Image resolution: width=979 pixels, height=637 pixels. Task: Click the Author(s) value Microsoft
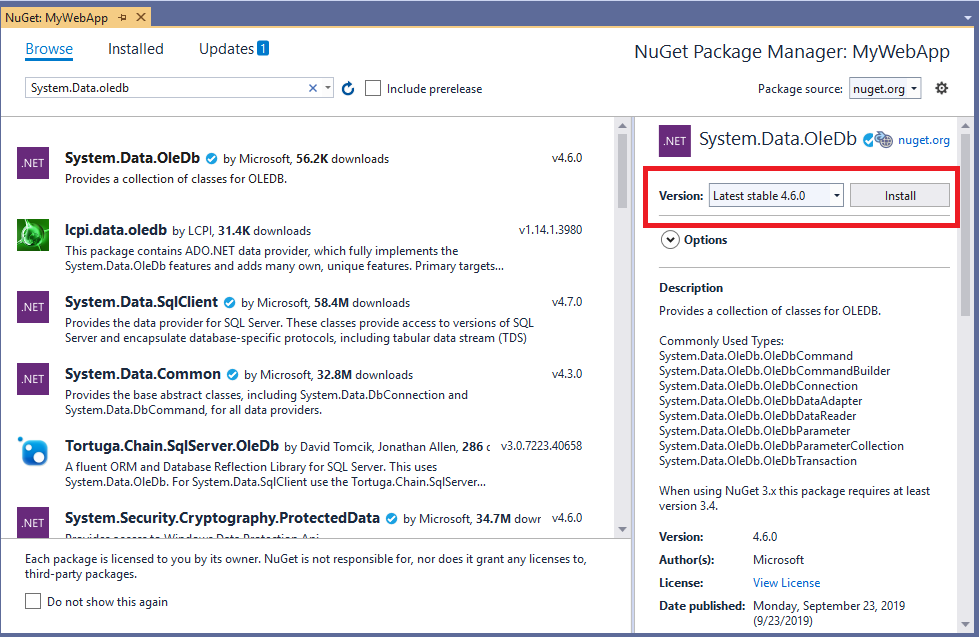(779, 560)
